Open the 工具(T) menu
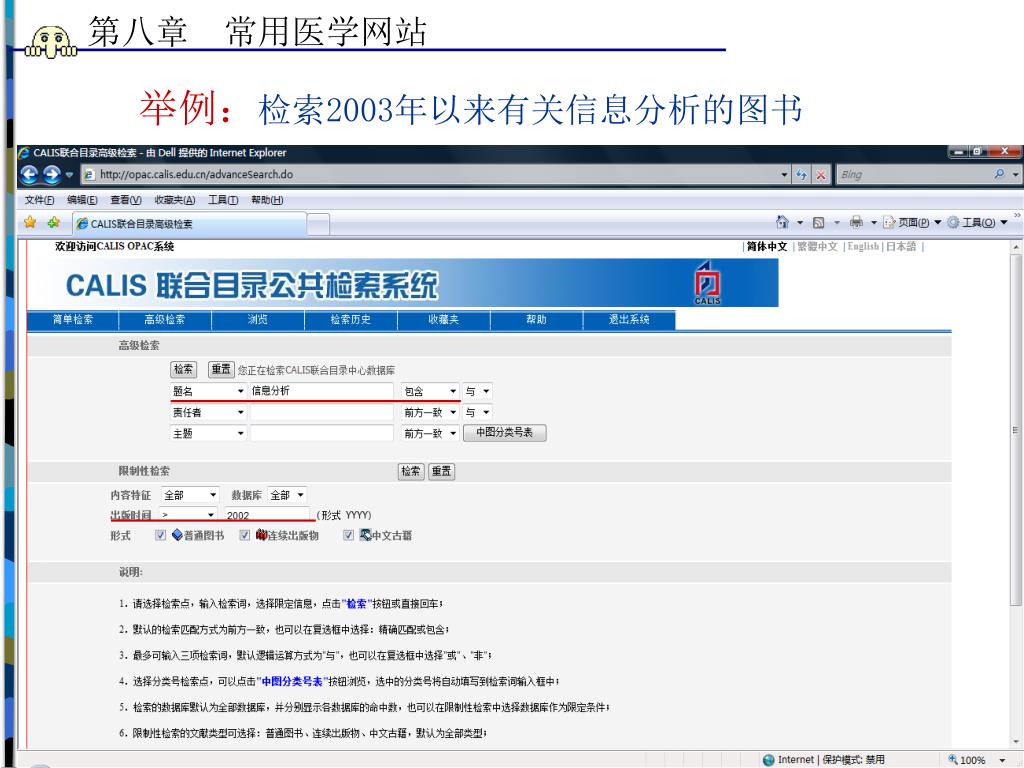 223,200
